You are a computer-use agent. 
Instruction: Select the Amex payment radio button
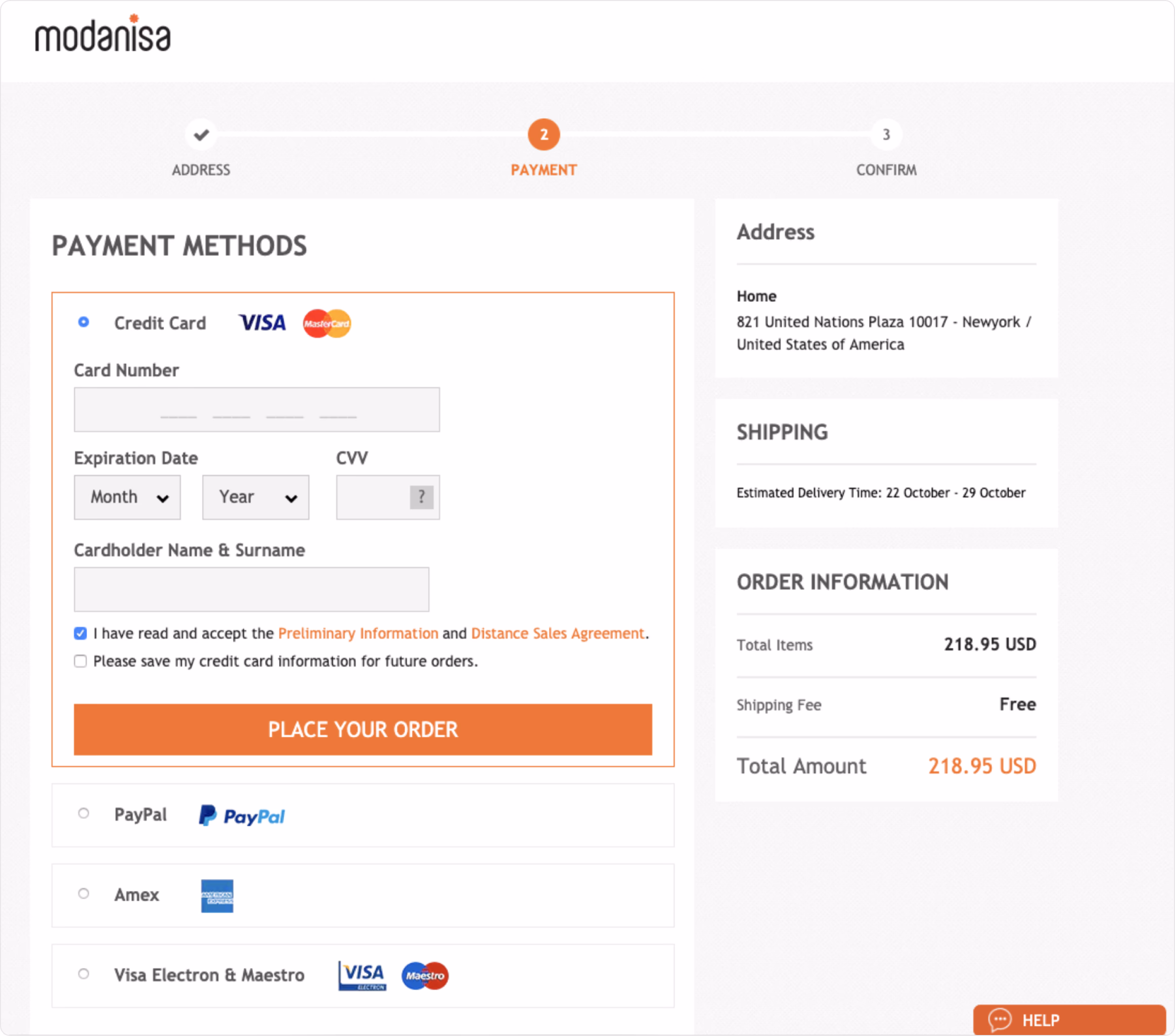(83, 893)
